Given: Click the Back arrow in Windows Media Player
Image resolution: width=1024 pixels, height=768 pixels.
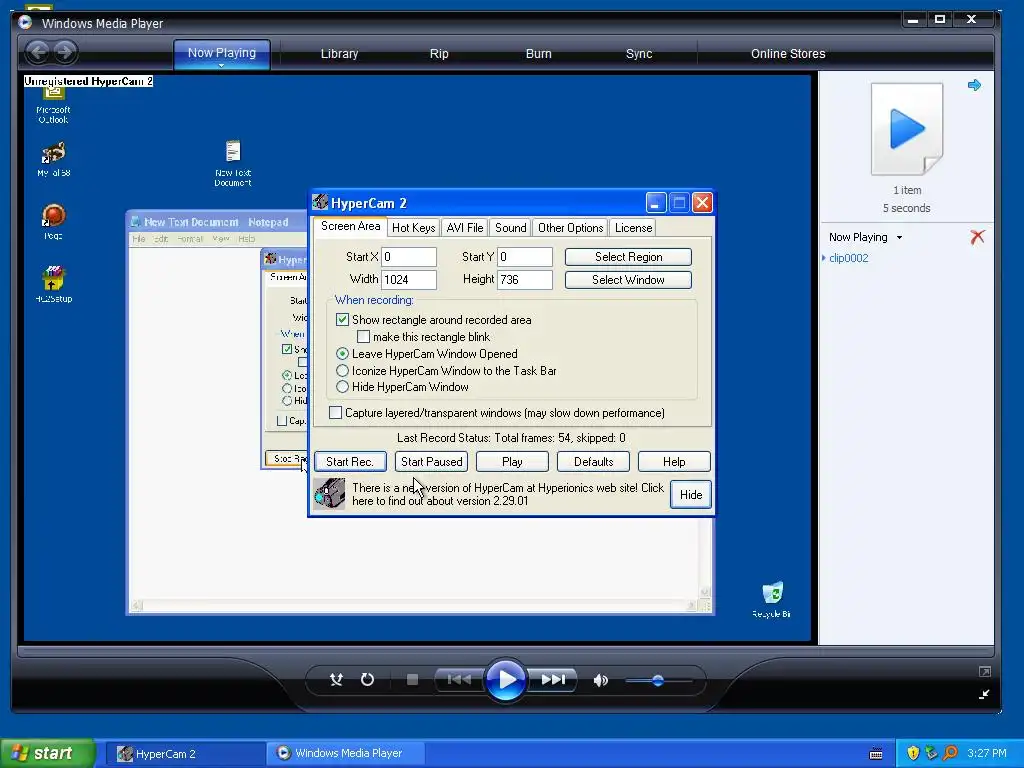Looking at the screenshot, I should (38, 52).
